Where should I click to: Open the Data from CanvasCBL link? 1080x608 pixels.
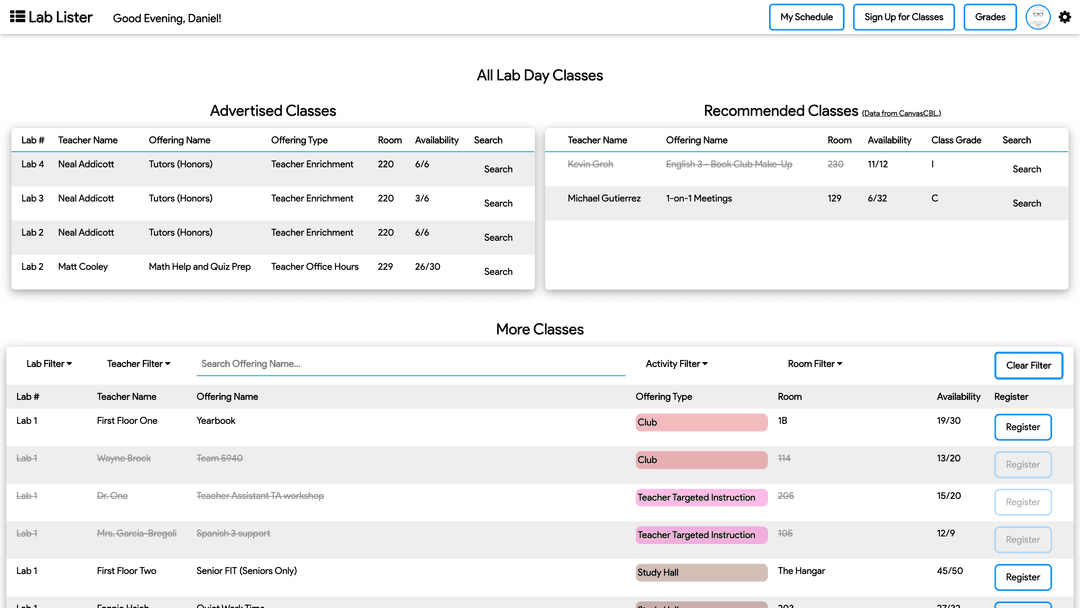point(901,113)
